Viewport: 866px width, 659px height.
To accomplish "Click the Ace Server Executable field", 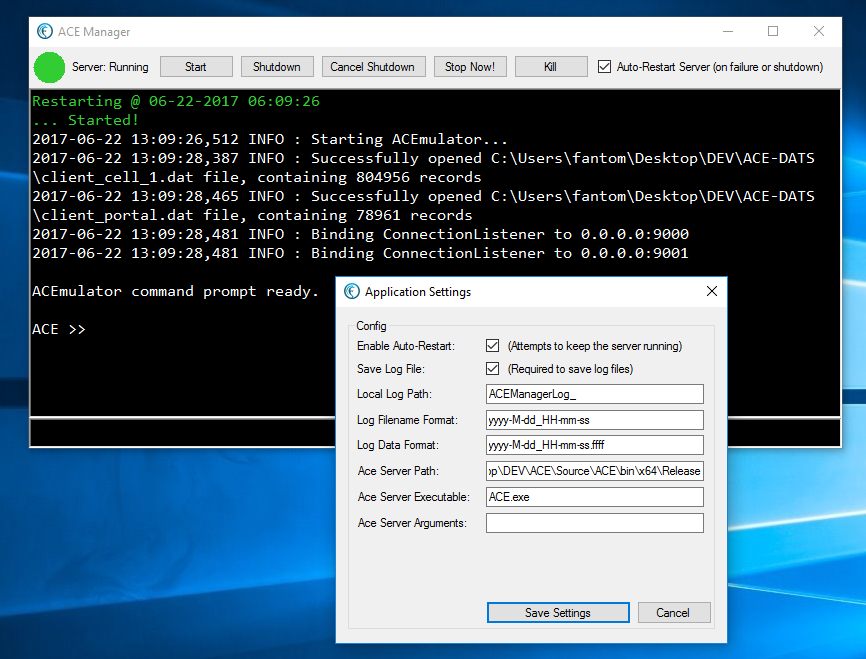I will [594, 497].
